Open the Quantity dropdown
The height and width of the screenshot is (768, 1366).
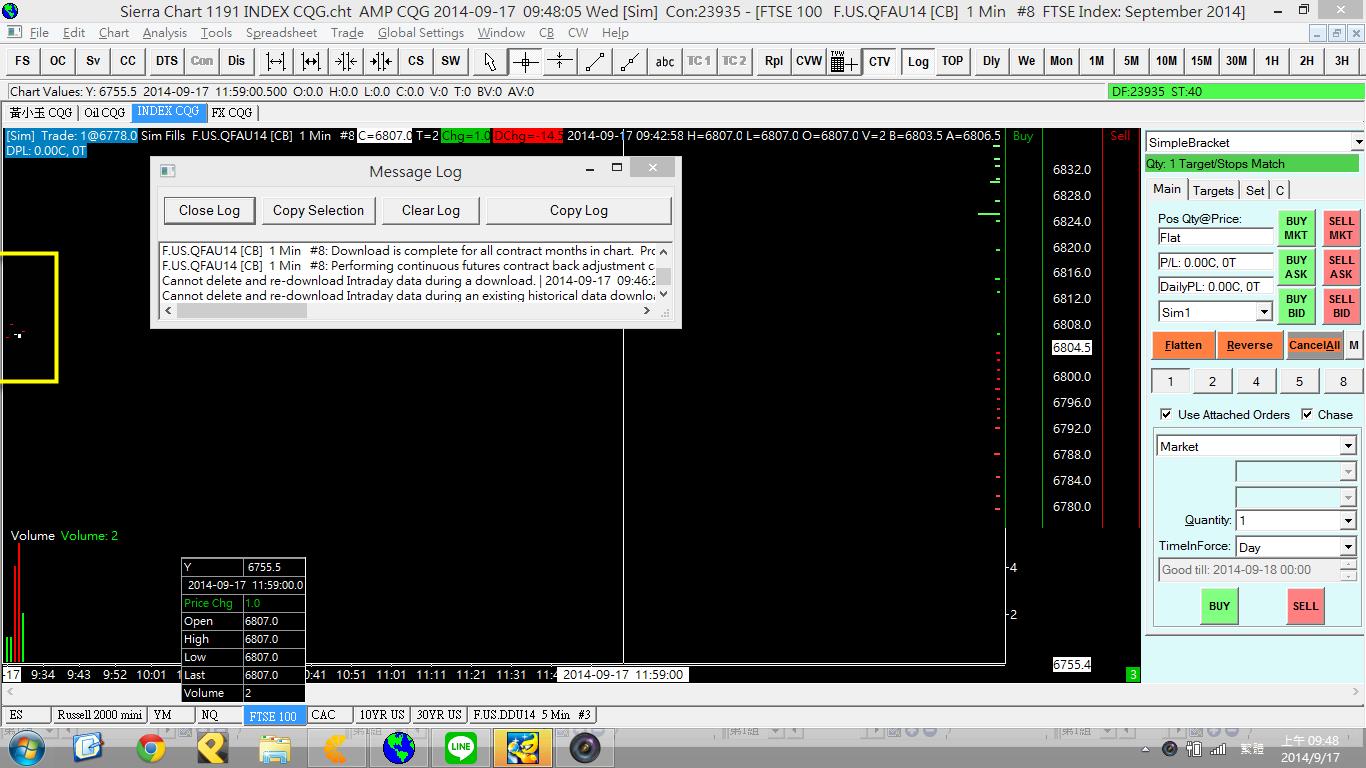(x=1347, y=521)
